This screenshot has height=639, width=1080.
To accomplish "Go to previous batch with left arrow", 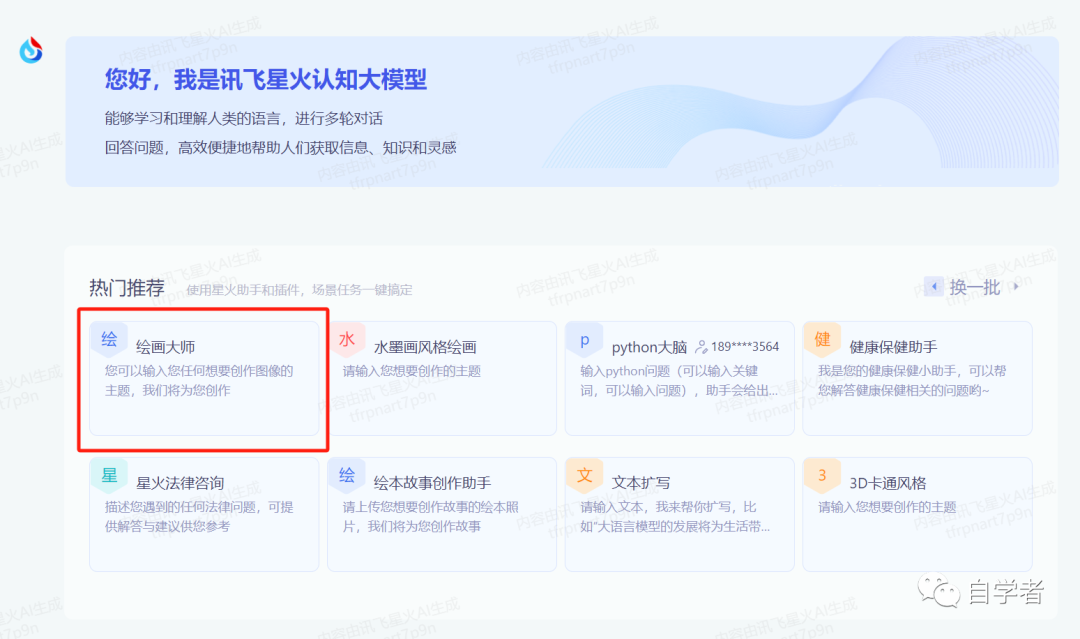I will click(x=934, y=286).
